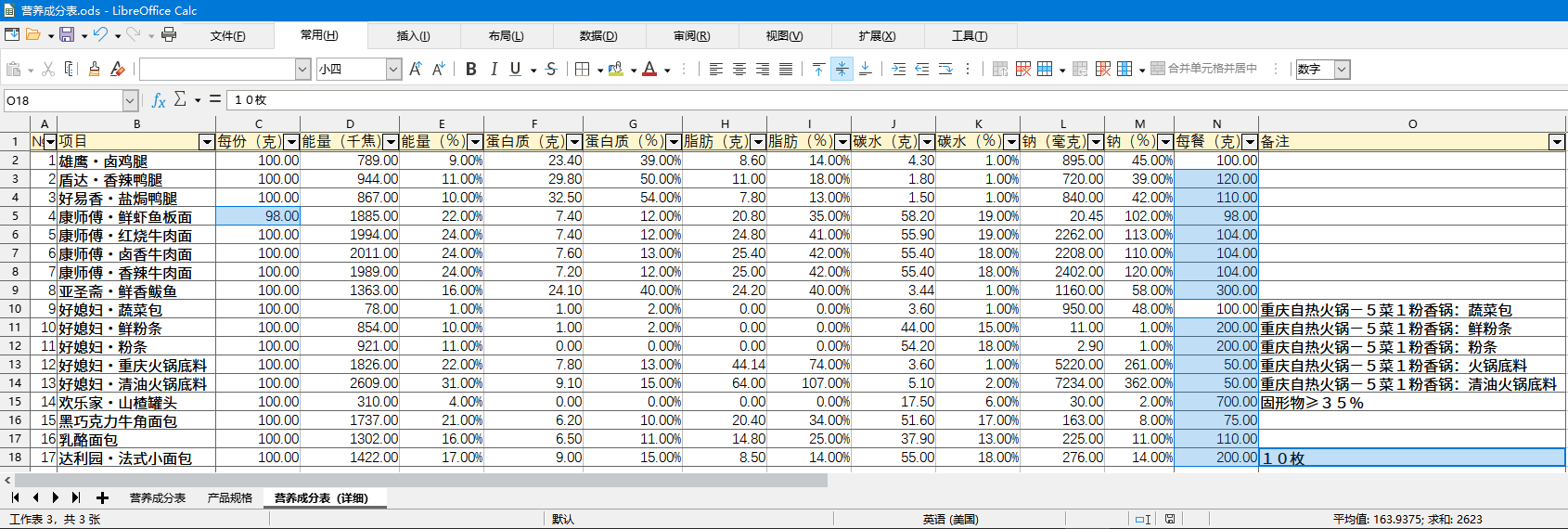Toggle Bold formatting
The image size is (1568, 529).
(x=471, y=69)
